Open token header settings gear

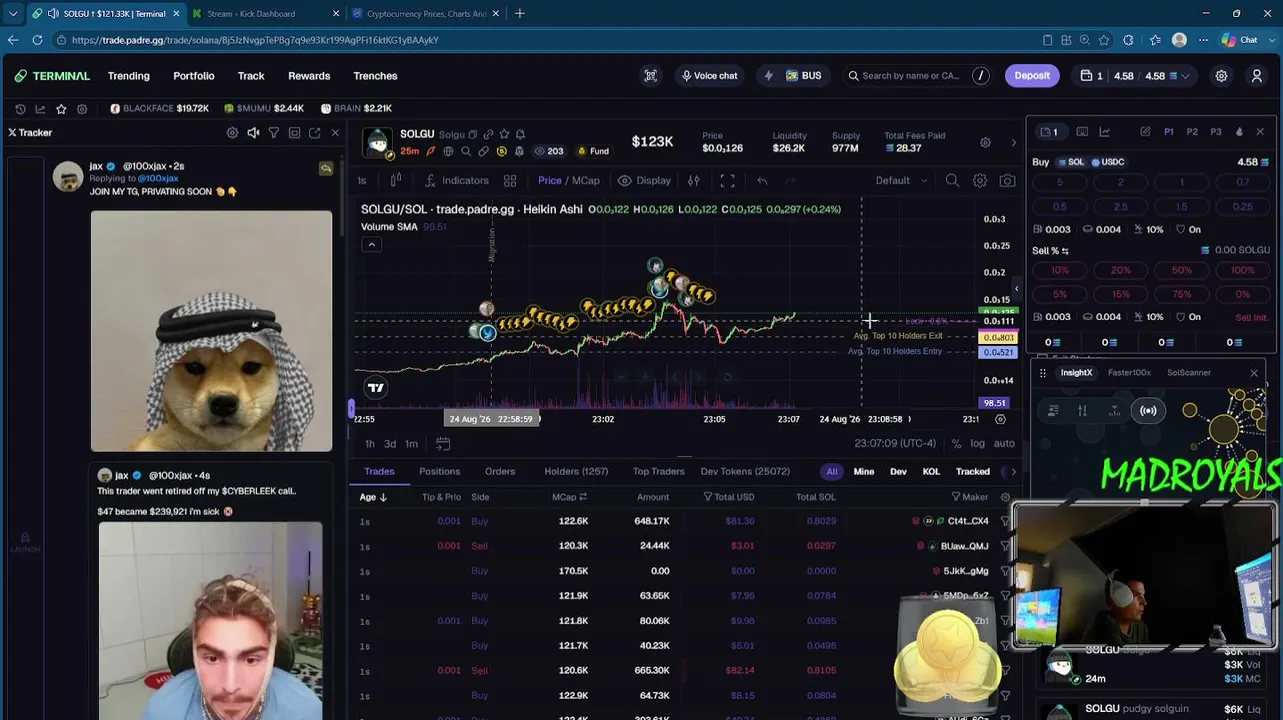[985, 142]
